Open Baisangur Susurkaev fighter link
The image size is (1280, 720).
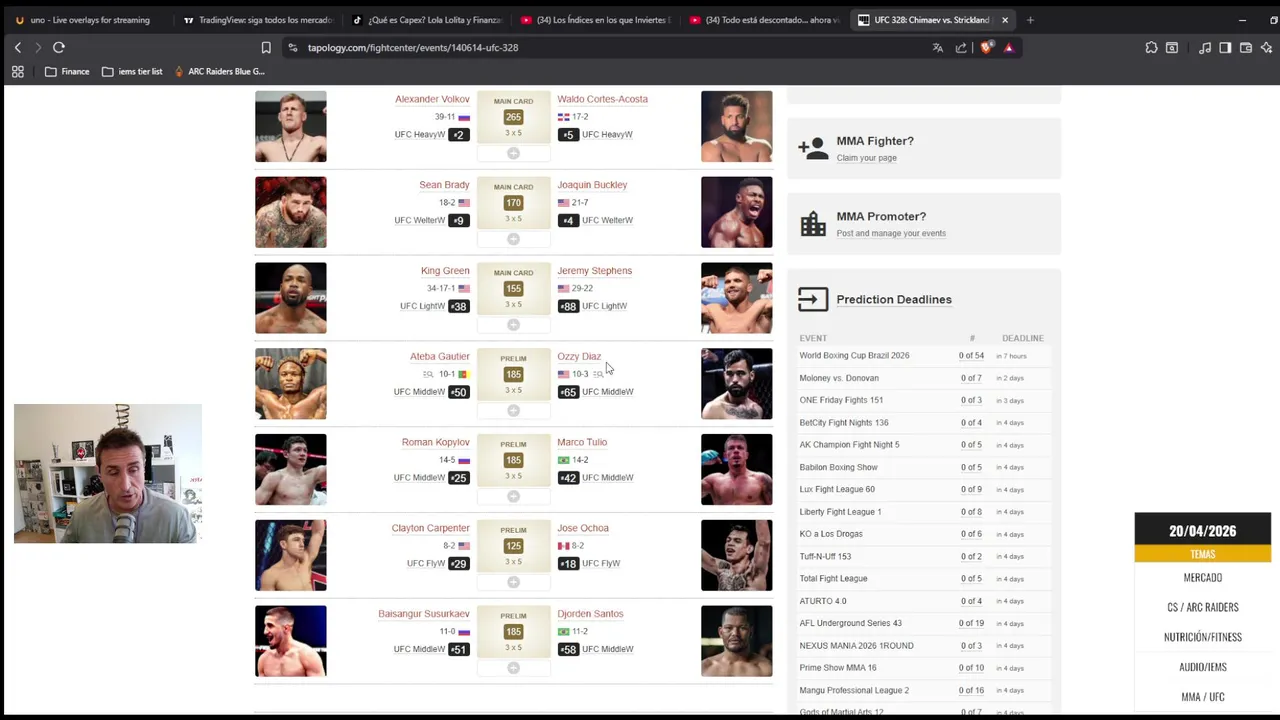424,614
